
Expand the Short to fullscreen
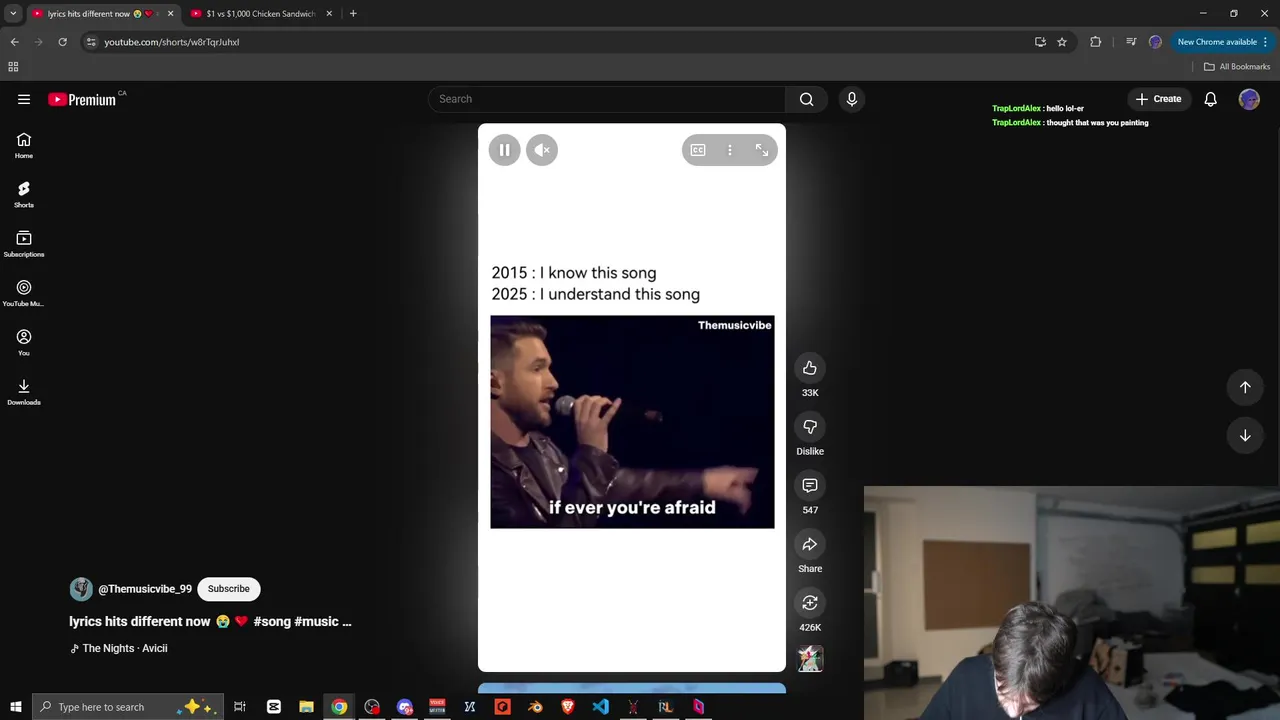(762, 150)
